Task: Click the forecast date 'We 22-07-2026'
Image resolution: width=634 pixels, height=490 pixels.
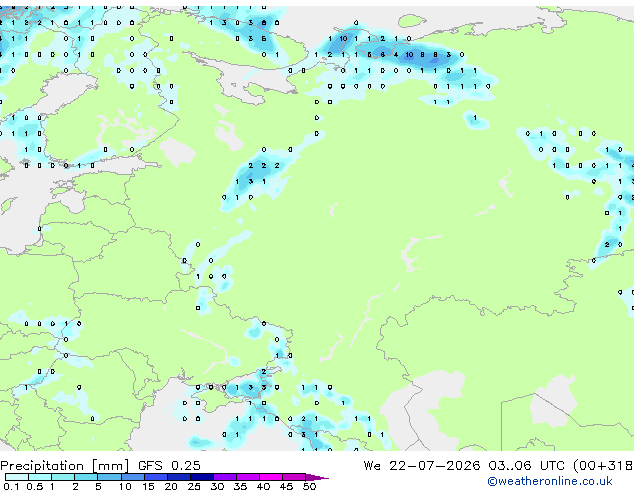Action: coord(422,466)
